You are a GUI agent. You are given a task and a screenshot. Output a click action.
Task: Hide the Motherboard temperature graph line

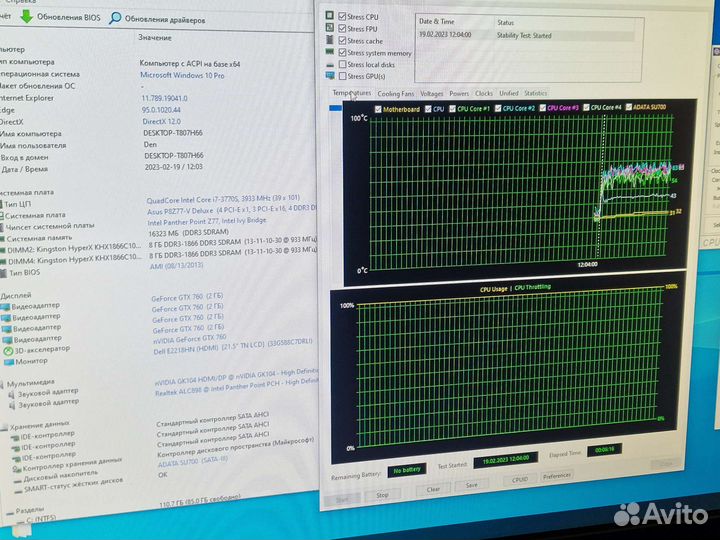click(378, 109)
